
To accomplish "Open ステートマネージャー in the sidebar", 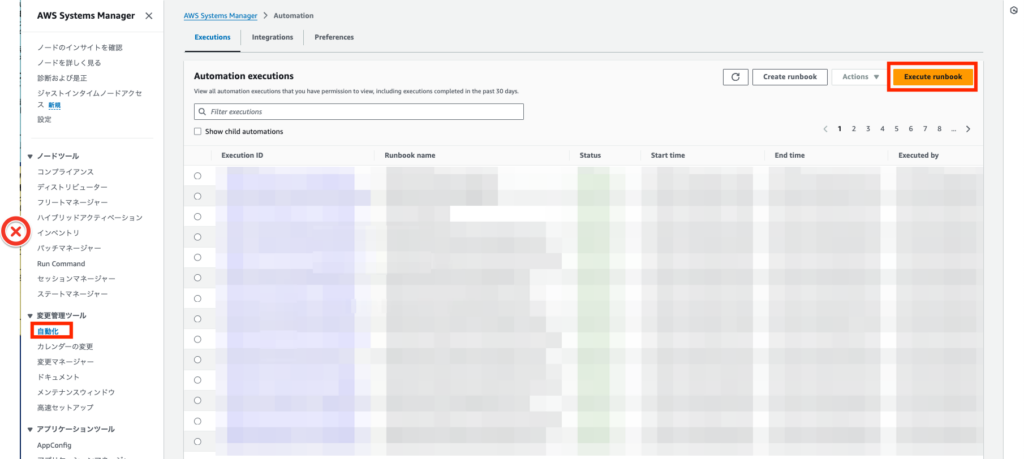I will (72, 294).
